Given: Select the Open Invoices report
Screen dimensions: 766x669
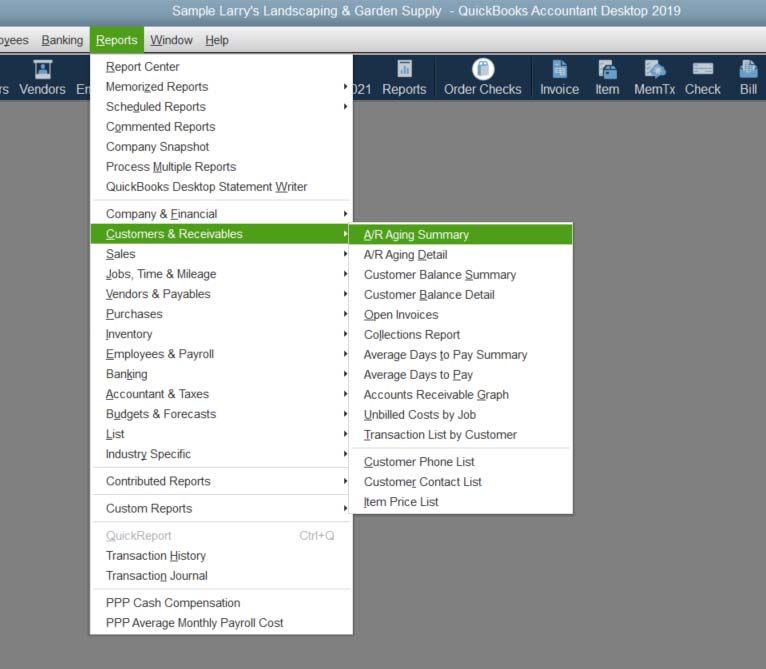Looking at the screenshot, I should click(x=461, y=315).
